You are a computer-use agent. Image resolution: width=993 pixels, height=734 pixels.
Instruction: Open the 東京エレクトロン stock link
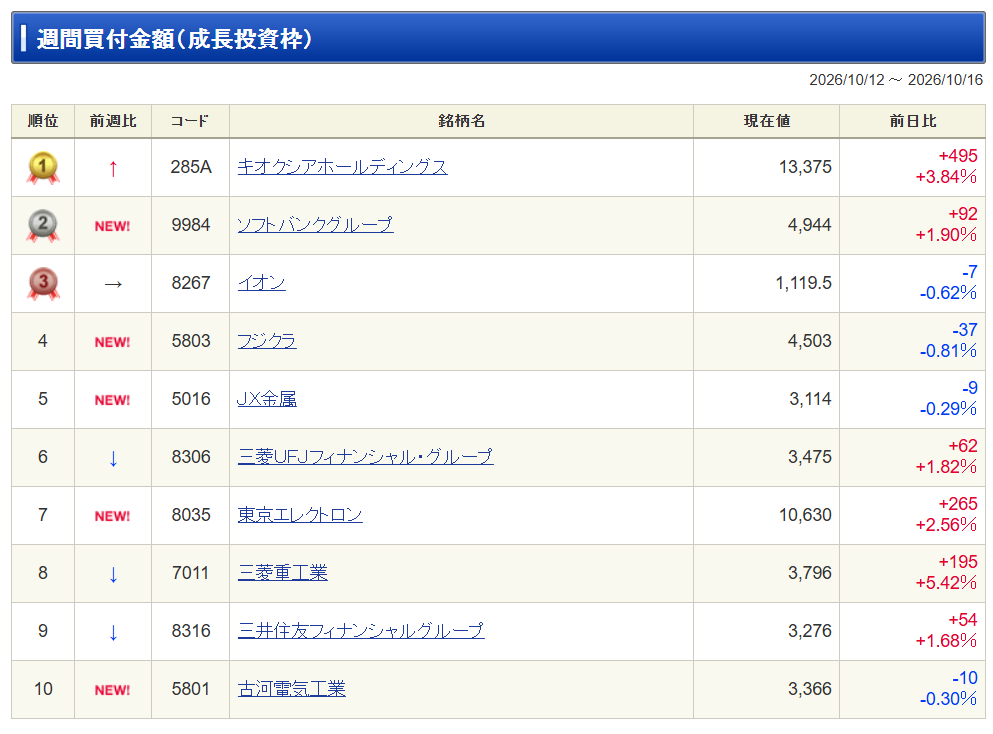tap(300, 515)
